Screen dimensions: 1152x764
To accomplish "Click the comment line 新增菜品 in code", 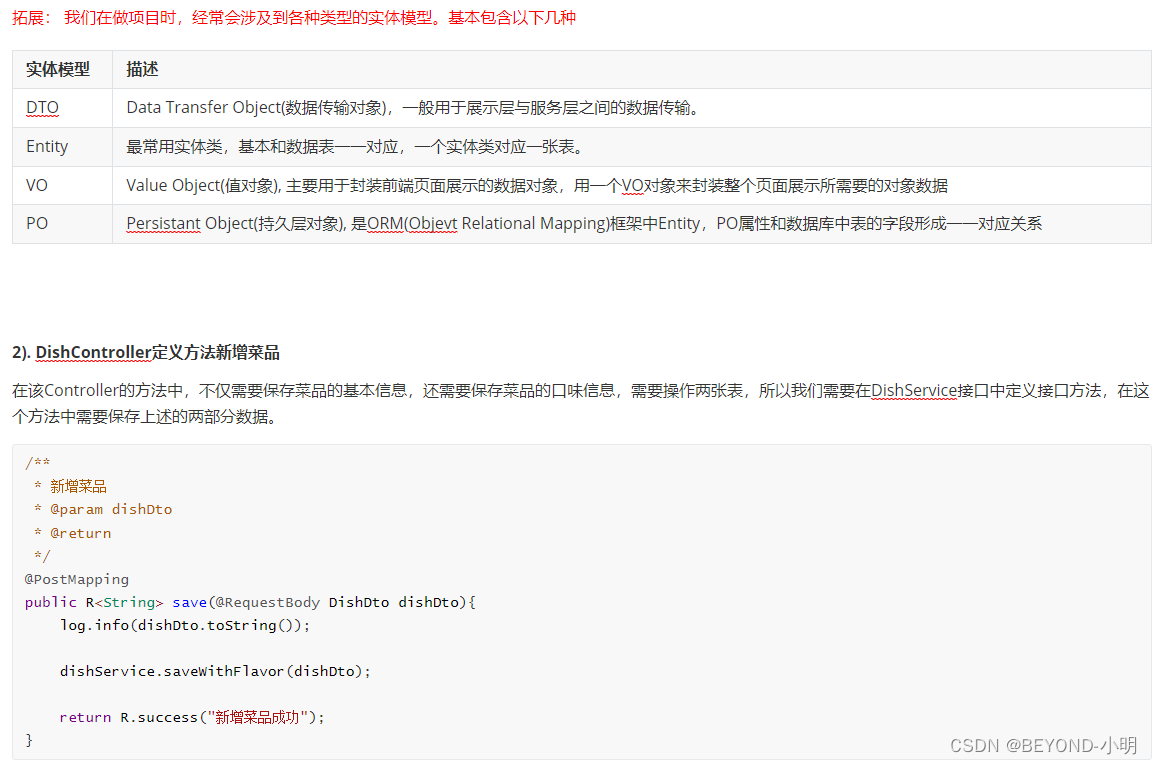I will click(x=71, y=486).
